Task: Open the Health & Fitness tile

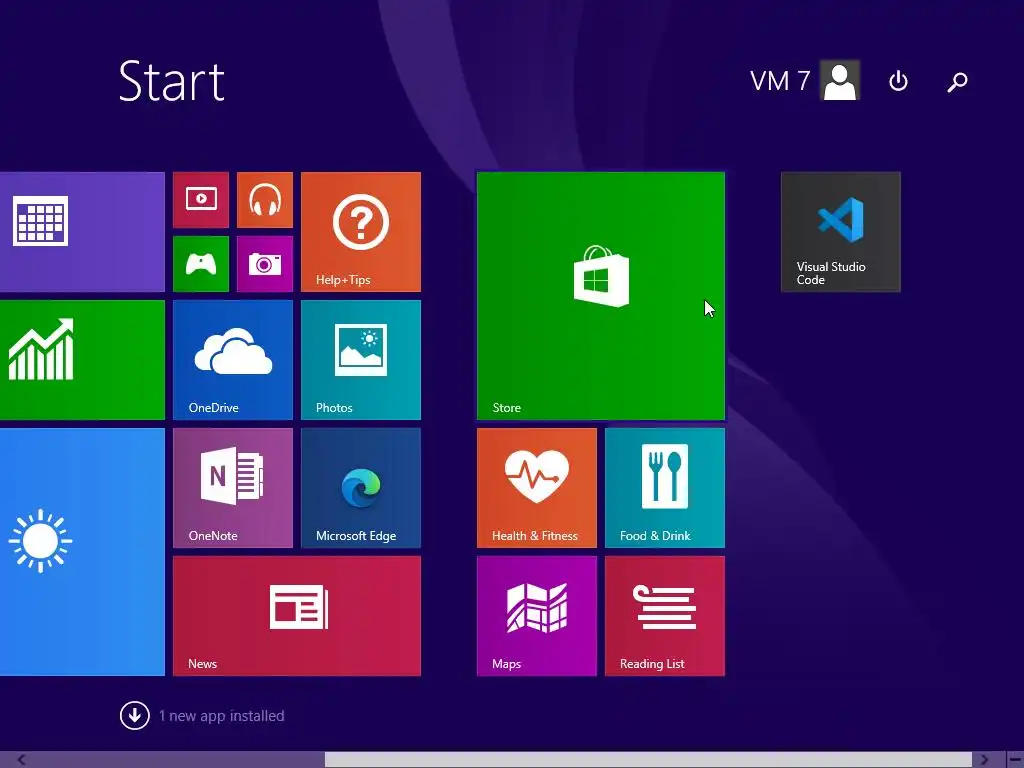Action: tap(537, 488)
